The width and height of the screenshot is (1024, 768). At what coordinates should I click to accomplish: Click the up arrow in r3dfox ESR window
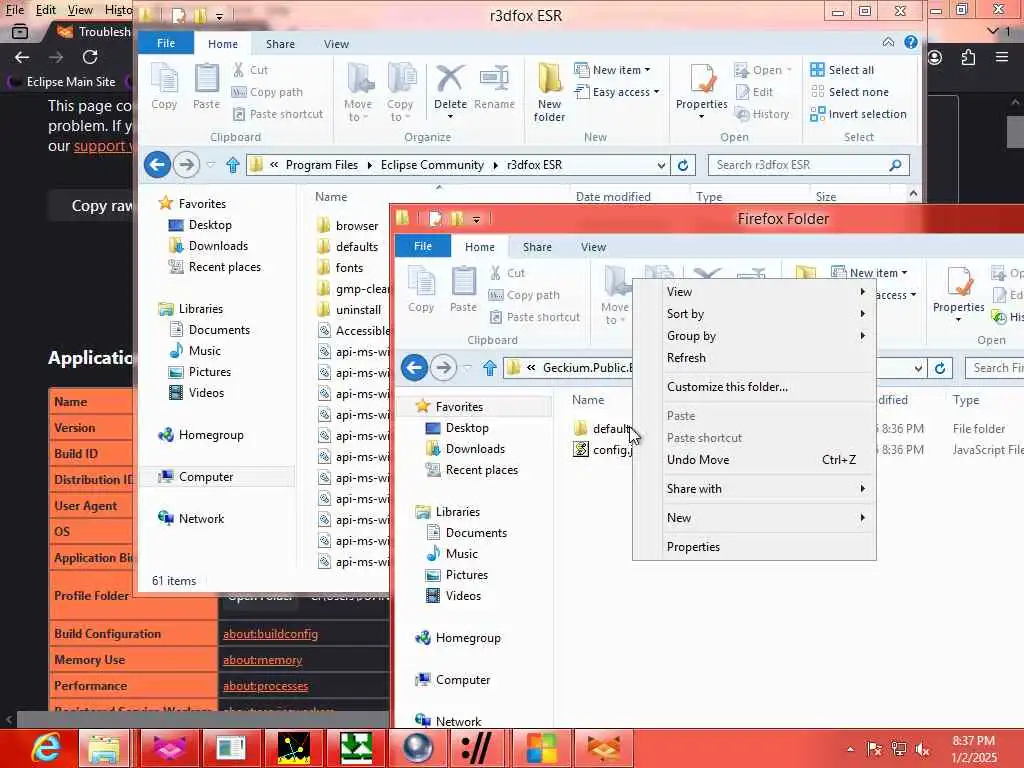pyautogui.click(x=232, y=165)
